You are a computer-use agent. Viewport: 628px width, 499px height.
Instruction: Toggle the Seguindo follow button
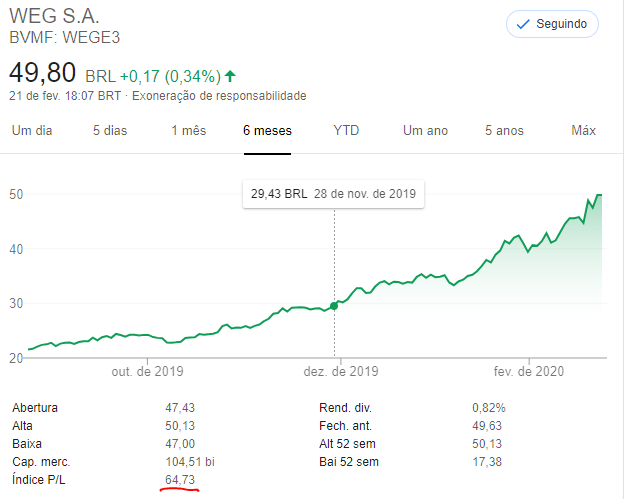click(x=552, y=24)
